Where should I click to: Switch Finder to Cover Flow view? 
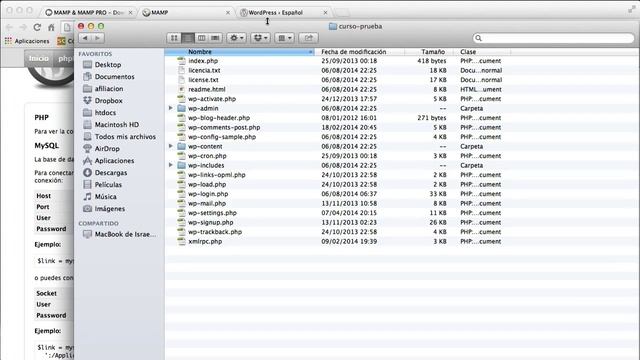tap(215, 38)
